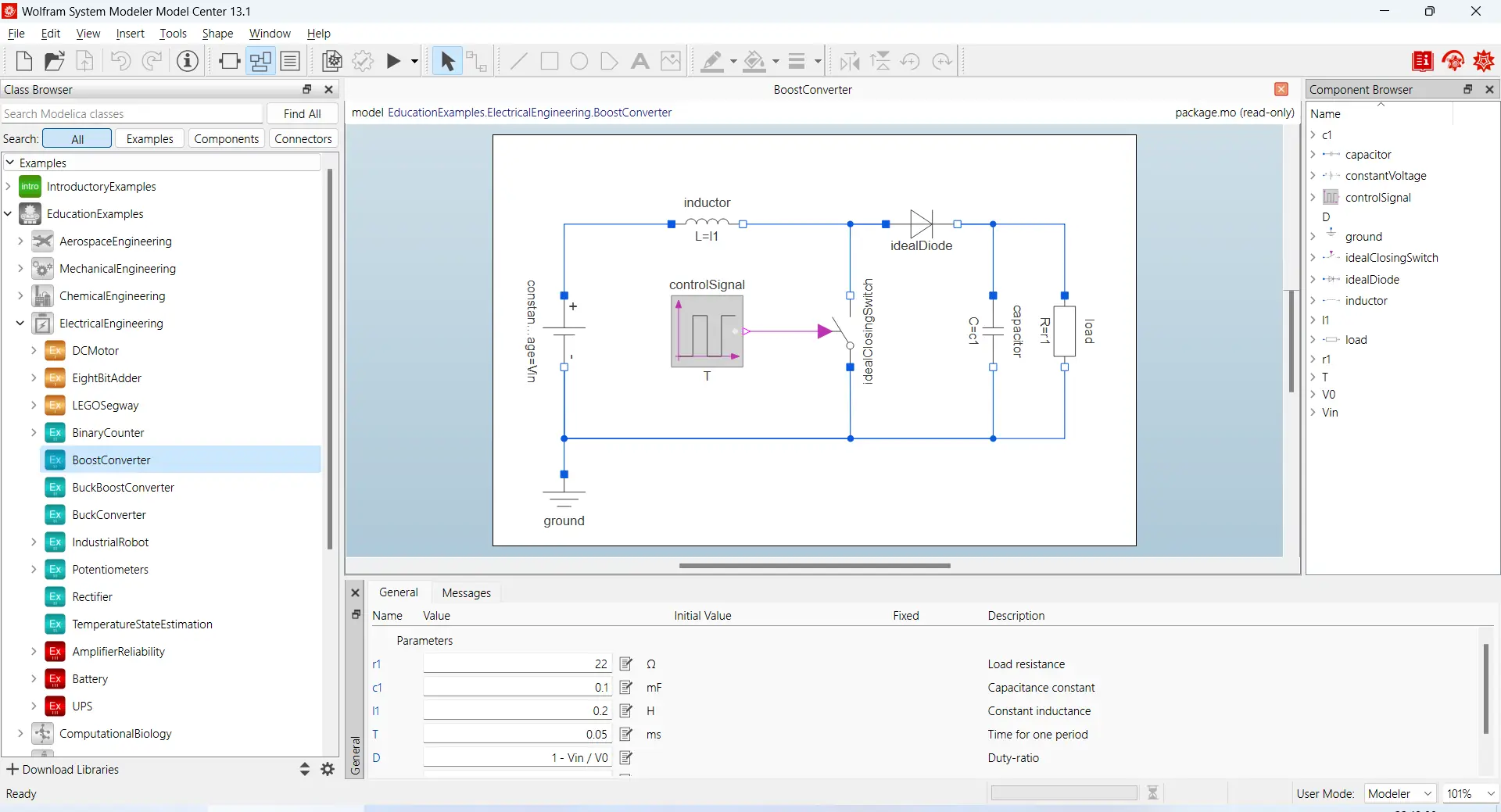Toggle the All search filter
Image resolution: width=1501 pixels, height=812 pixels.
coord(77,138)
